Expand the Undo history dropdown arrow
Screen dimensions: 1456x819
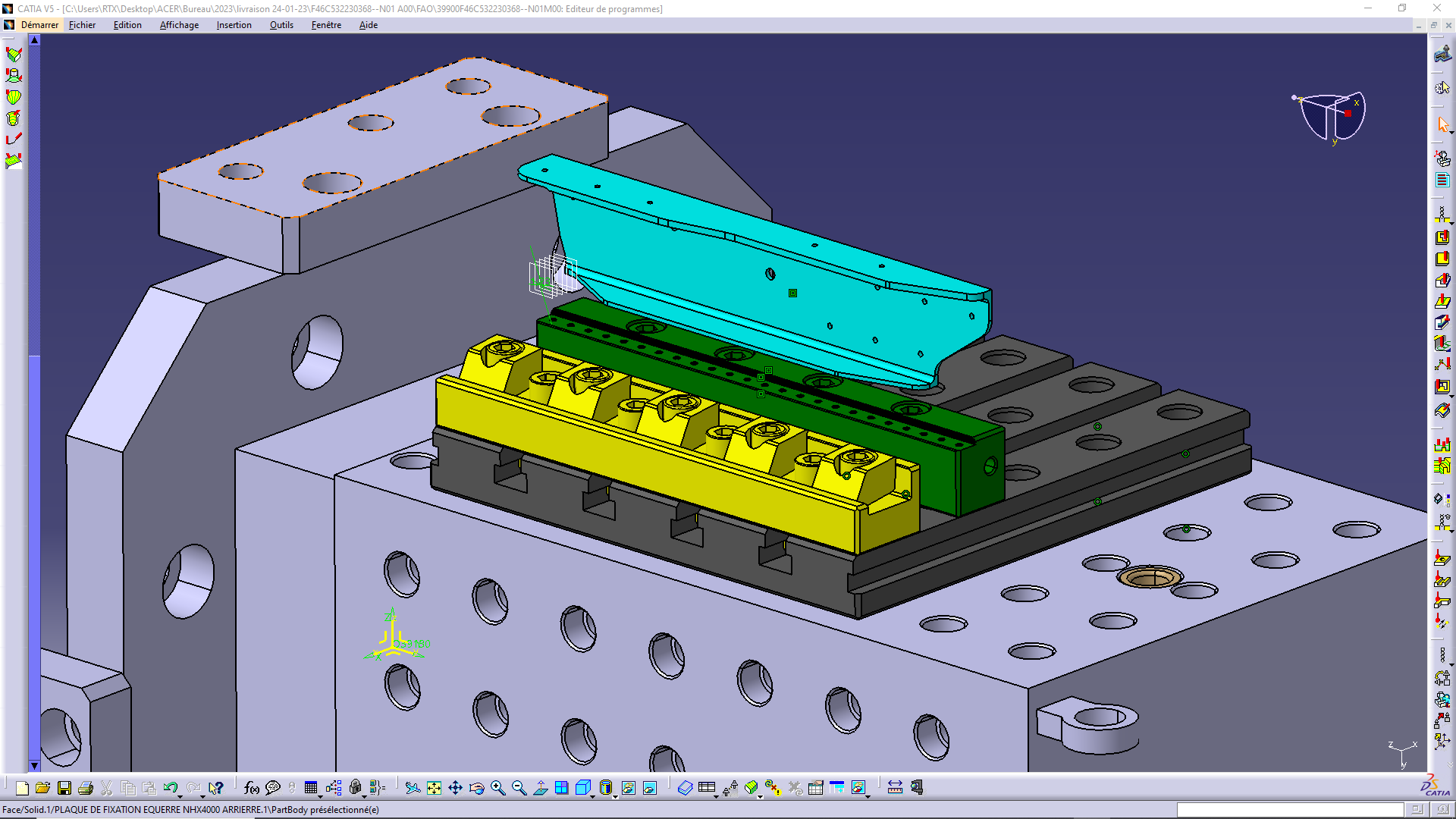point(180,796)
